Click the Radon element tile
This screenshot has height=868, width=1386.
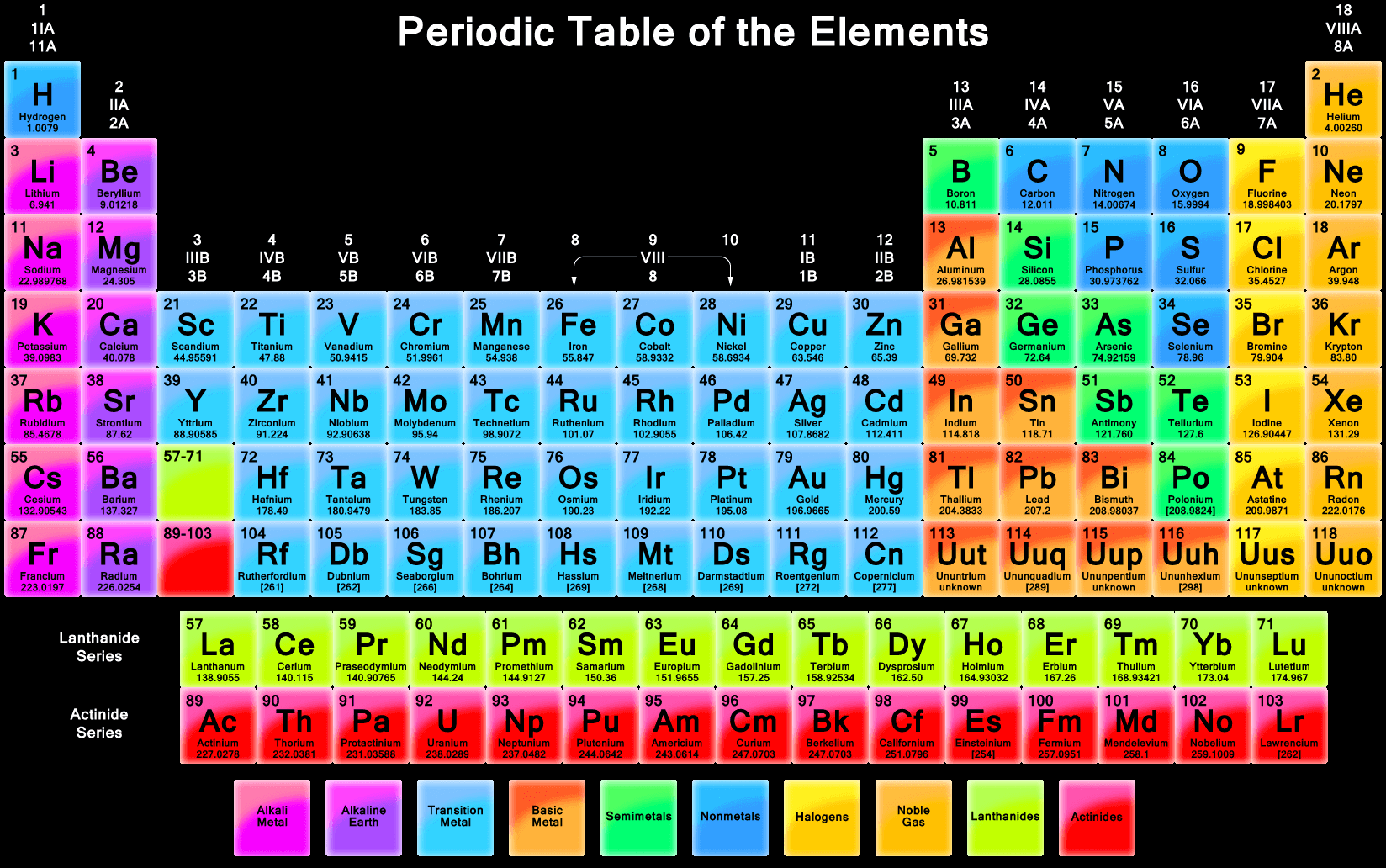(1343, 482)
